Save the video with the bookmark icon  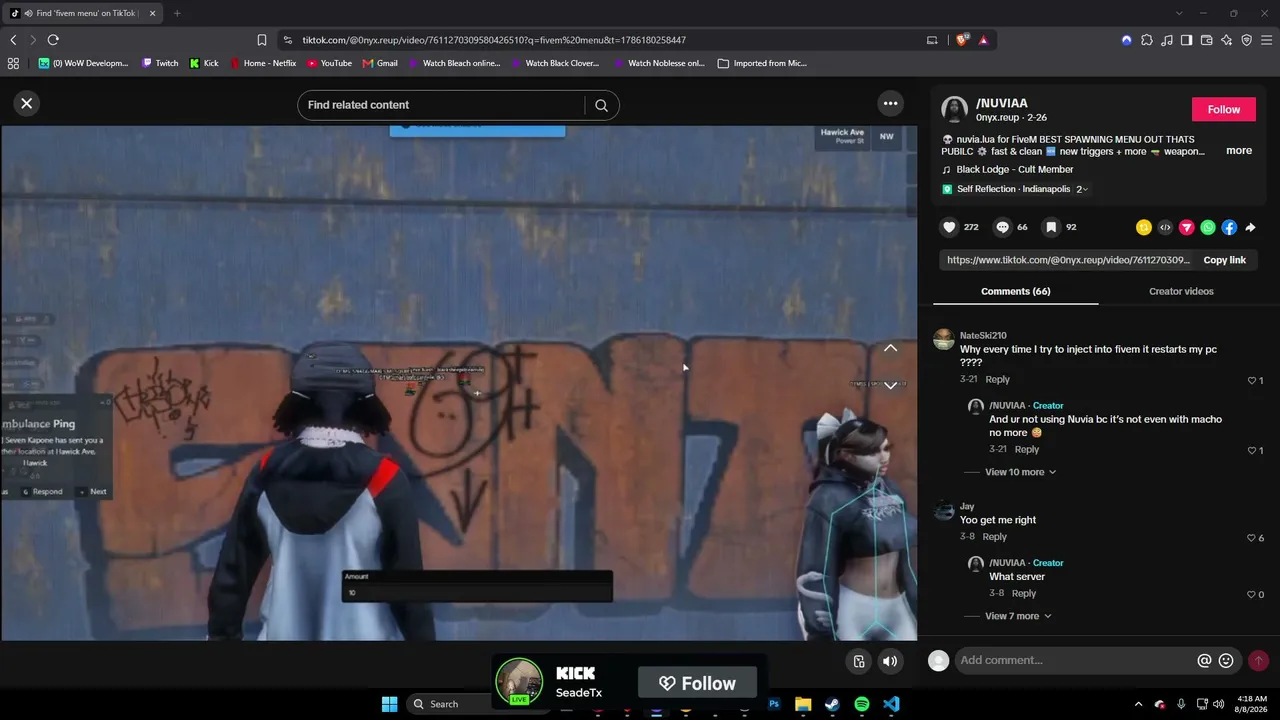click(1051, 227)
